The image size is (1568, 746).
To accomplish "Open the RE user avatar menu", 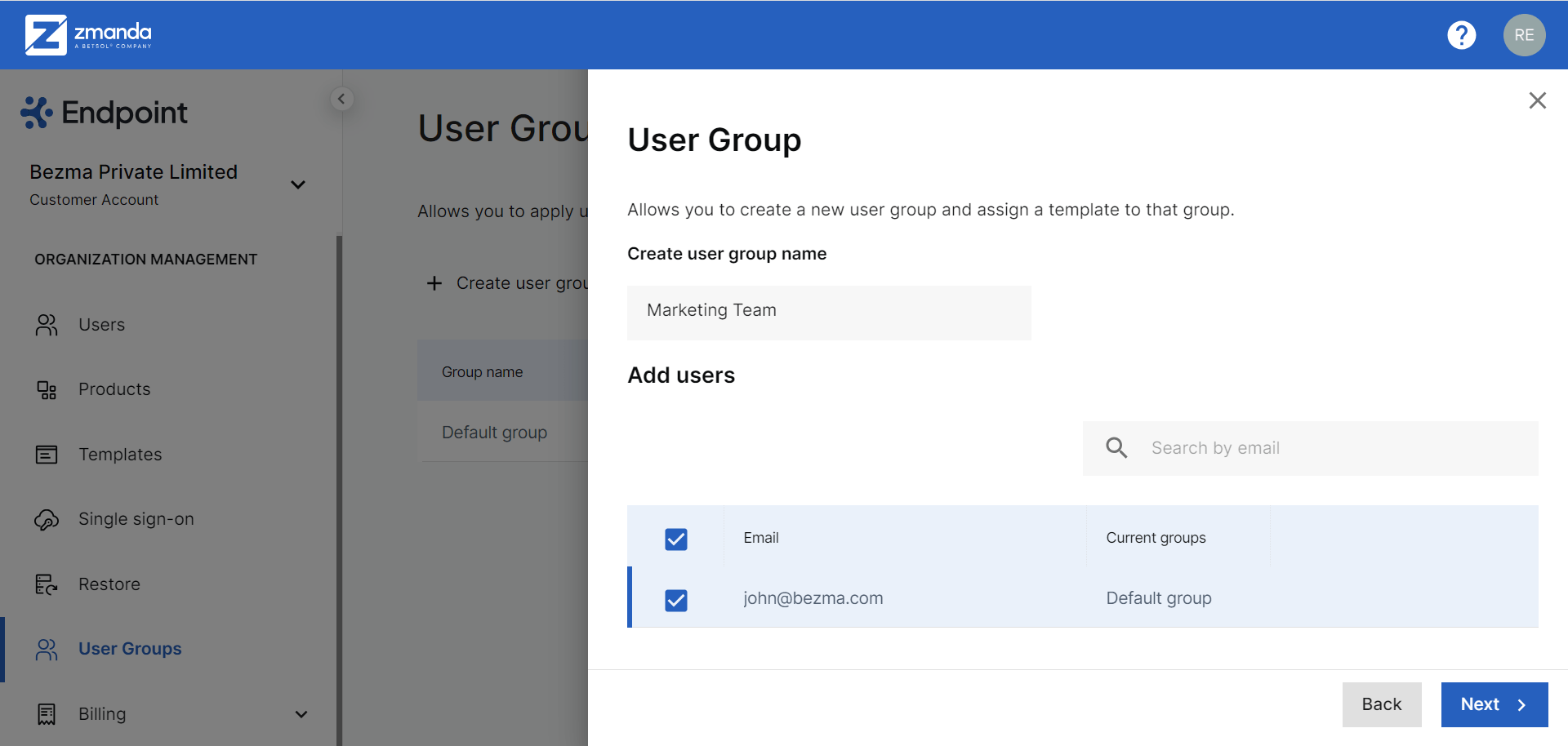I will click(1524, 35).
